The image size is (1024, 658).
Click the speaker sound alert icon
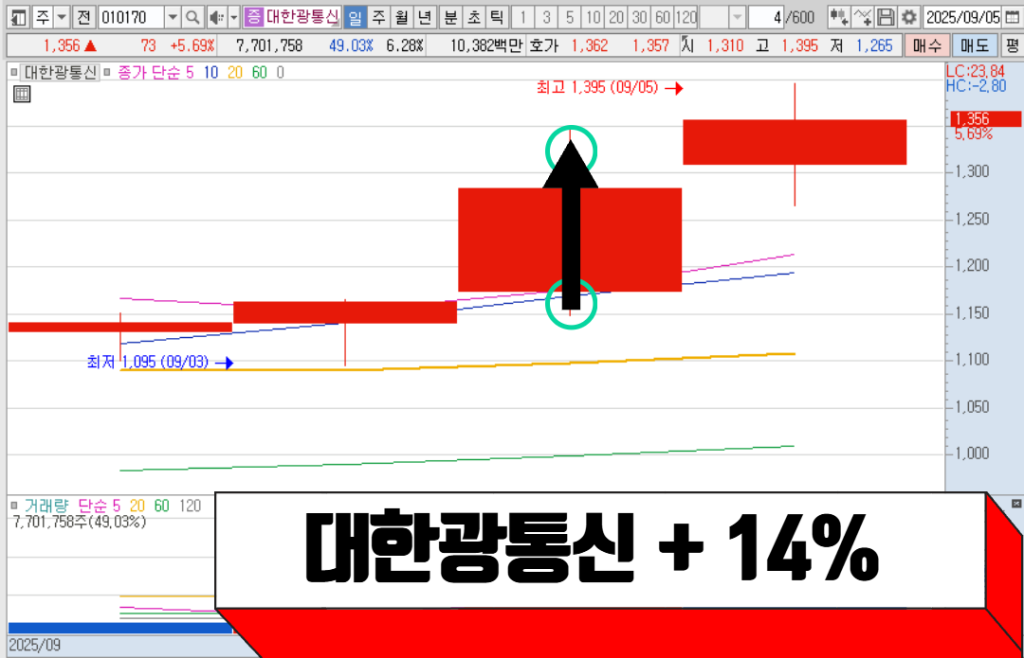(215, 17)
